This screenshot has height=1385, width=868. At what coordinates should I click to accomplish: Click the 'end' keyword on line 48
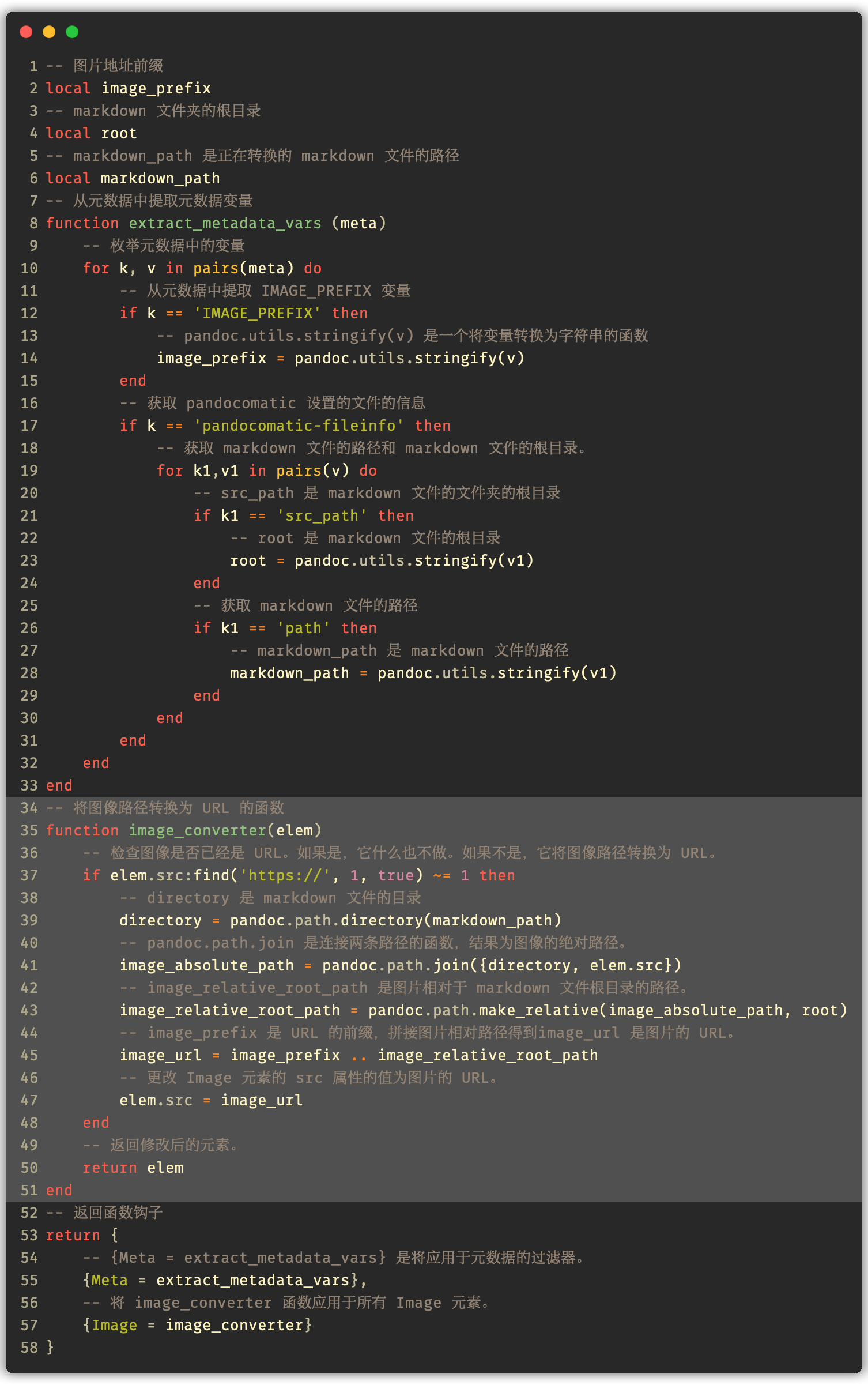(x=96, y=1123)
